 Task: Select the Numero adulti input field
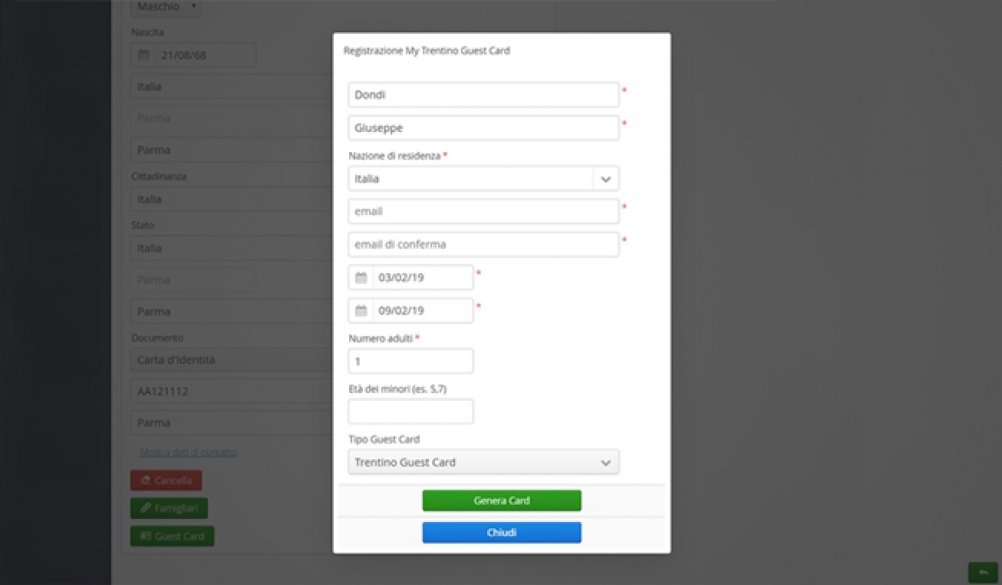coord(411,361)
